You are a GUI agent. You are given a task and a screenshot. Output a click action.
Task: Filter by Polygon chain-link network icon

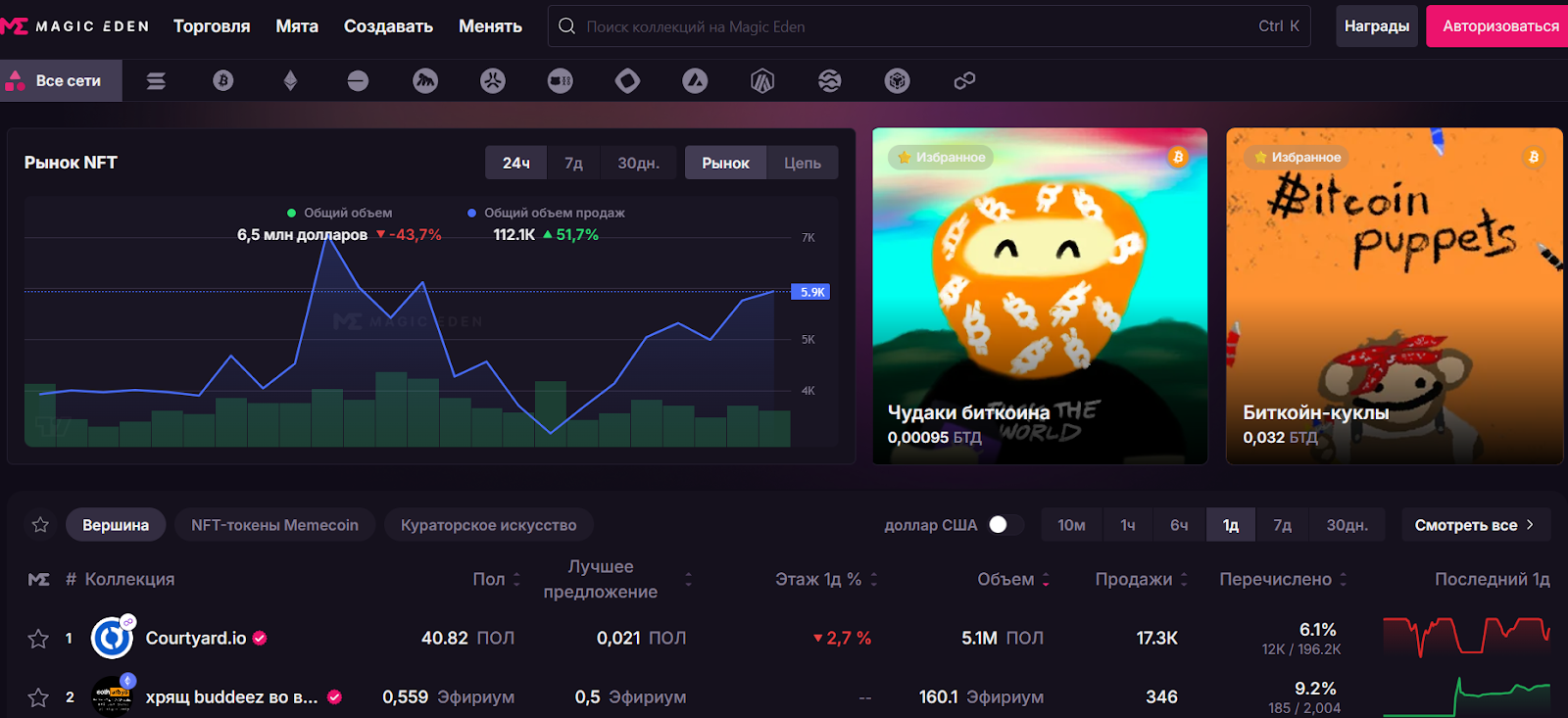click(964, 81)
